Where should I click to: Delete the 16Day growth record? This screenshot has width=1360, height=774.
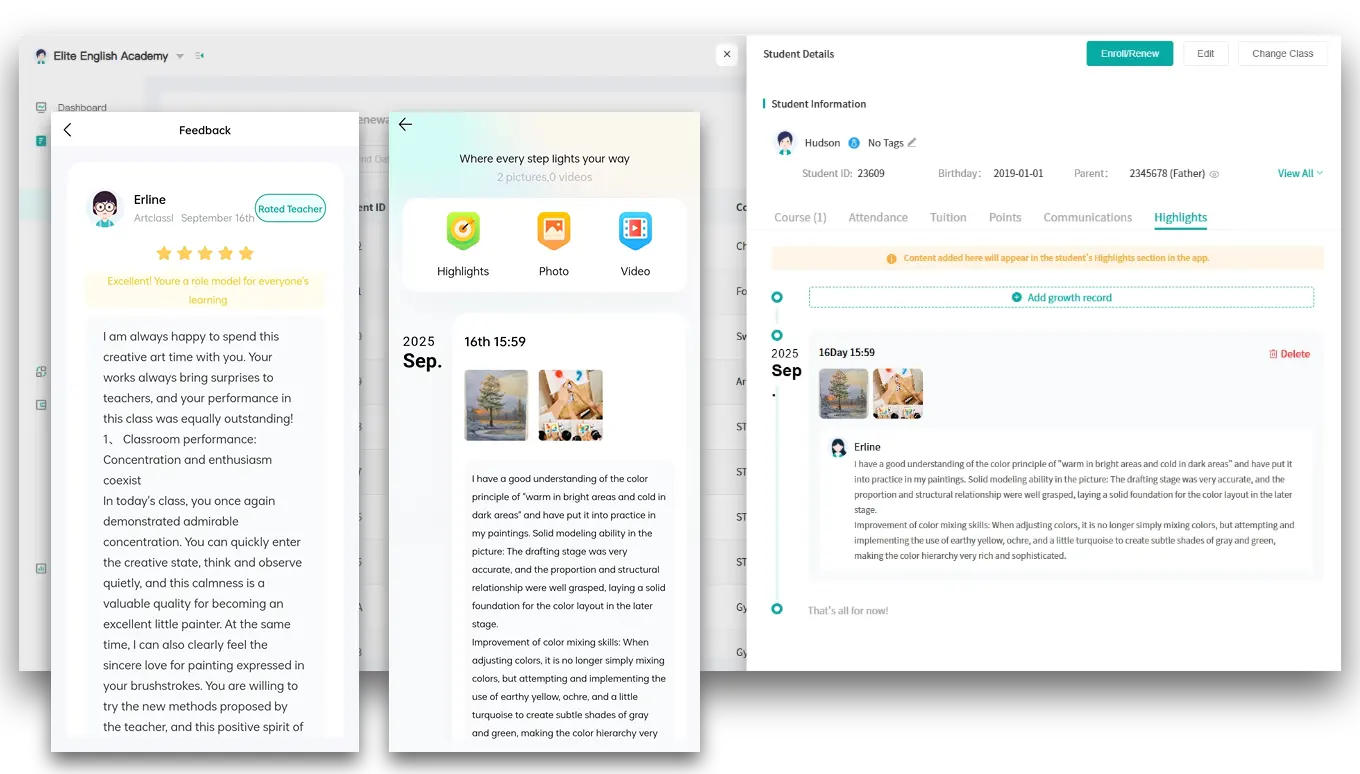click(1289, 354)
